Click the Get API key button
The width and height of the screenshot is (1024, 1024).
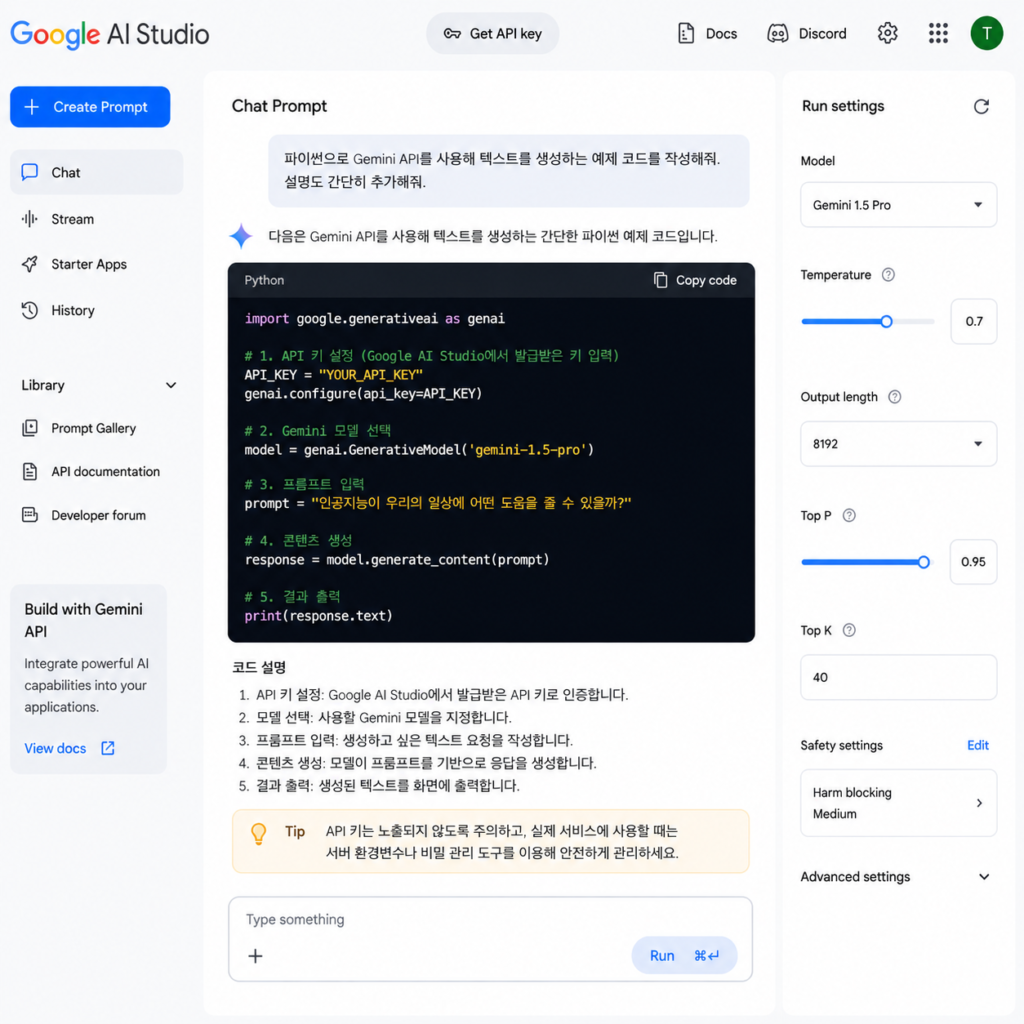coord(492,33)
